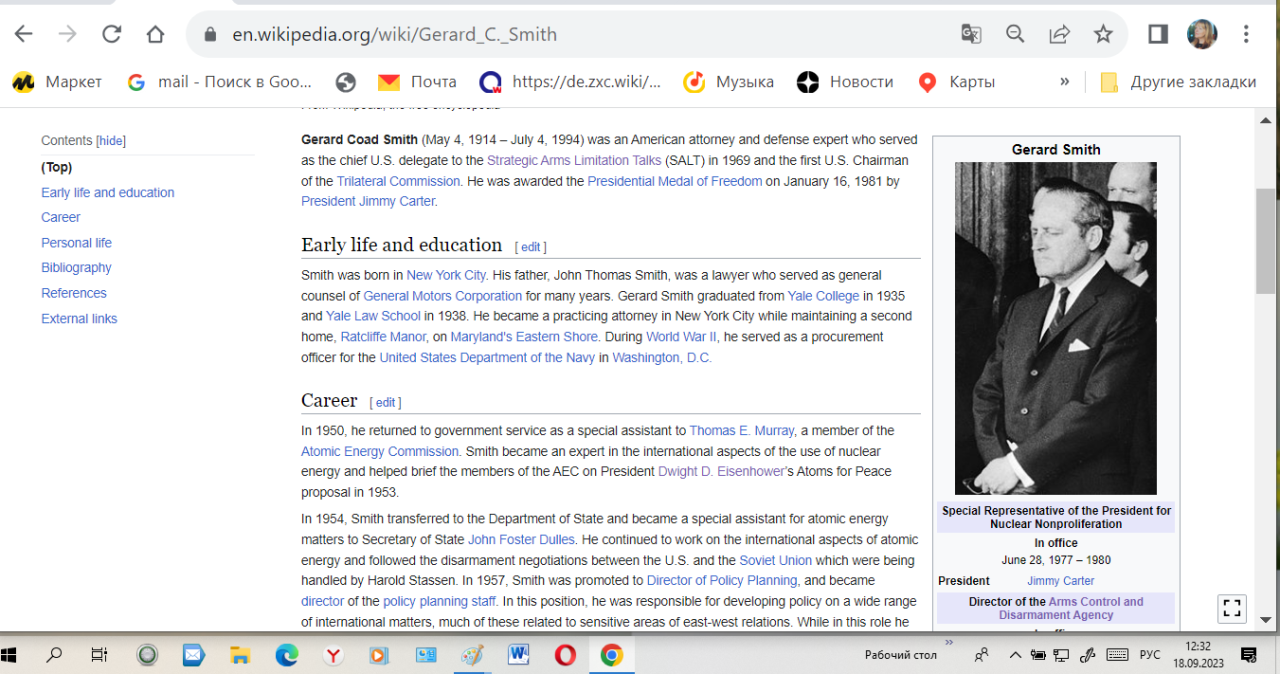Launch Microsoft Edge from the taskbar
This screenshot has height=674, width=1280.
[287, 655]
